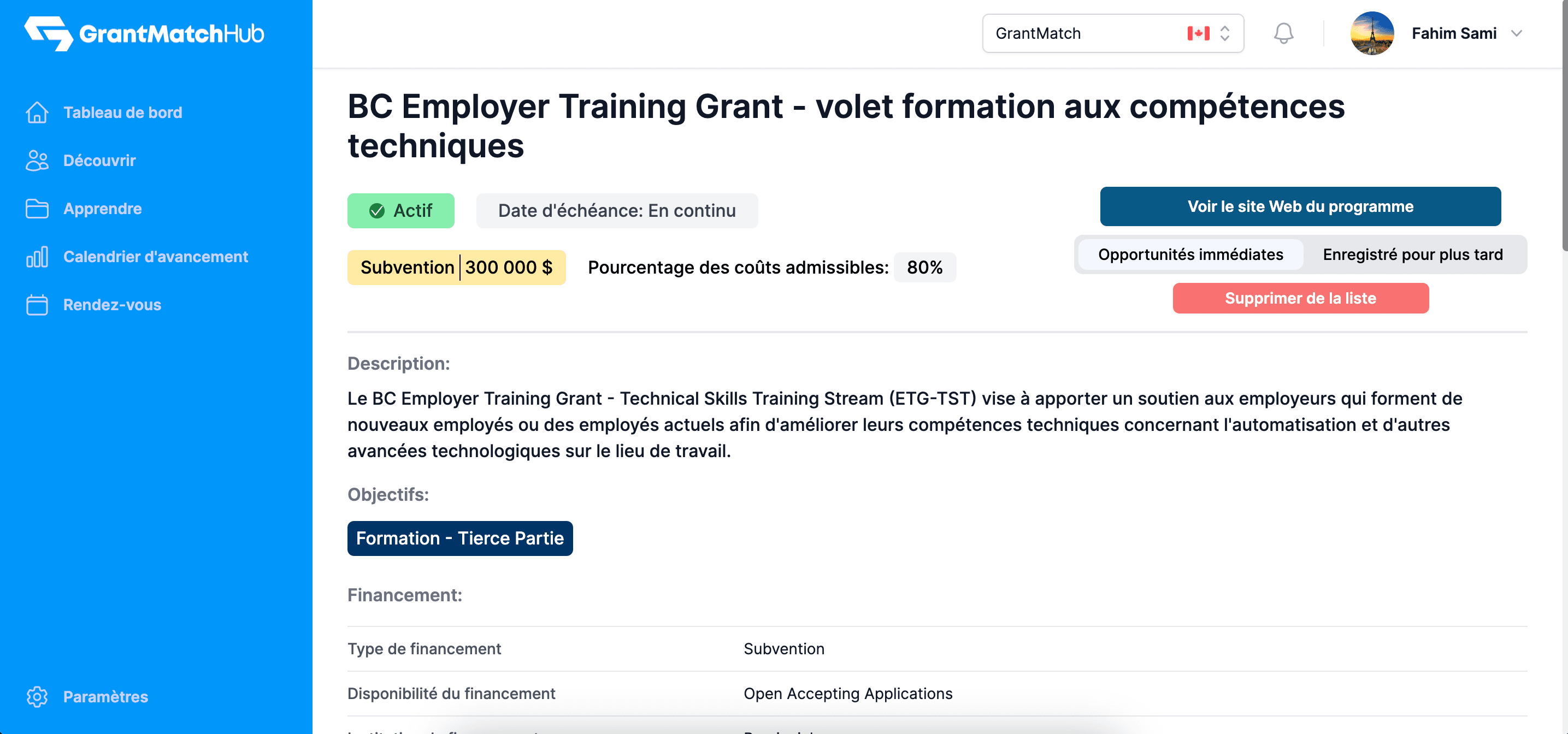Select the Opportunités immédiates option

1190,254
